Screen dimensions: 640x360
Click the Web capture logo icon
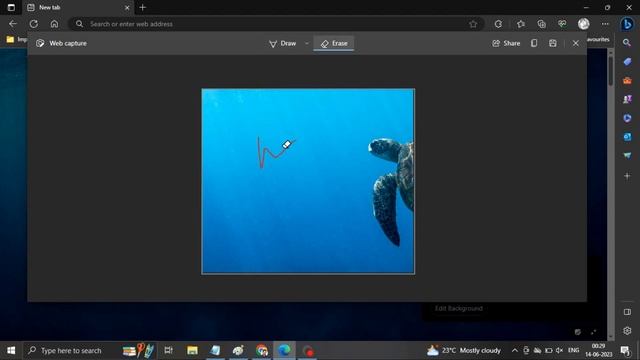tap(40, 43)
